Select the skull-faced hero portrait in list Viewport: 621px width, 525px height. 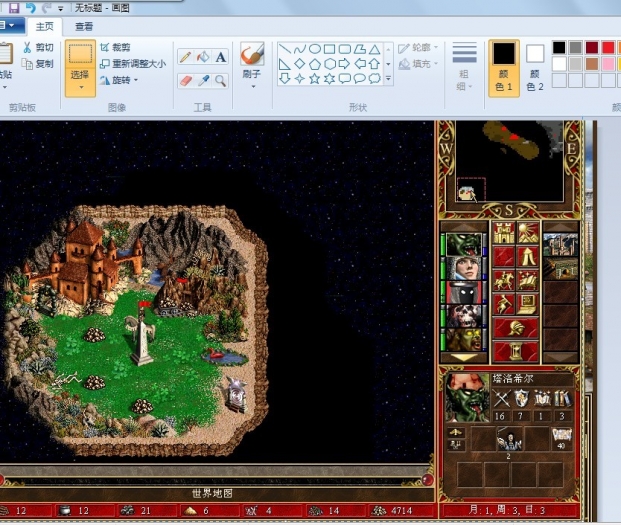(464, 316)
